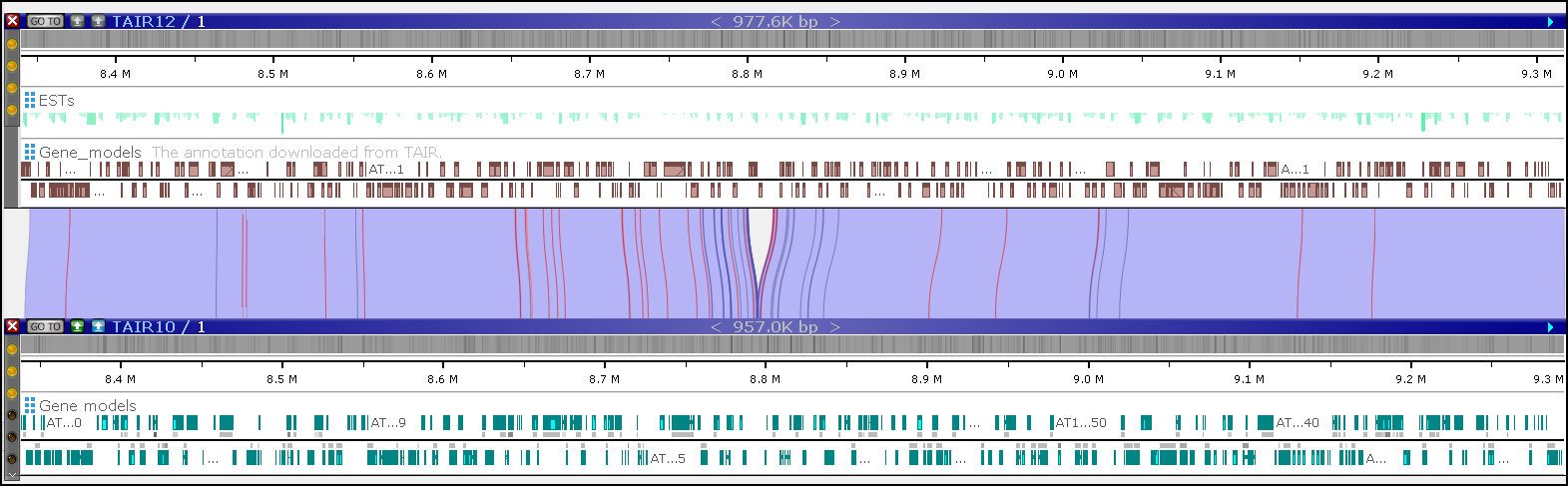Viewport: 1568px width, 486px height.
Task: Click GO TO in the TAIR12 panel
Action: coord(45,21)
